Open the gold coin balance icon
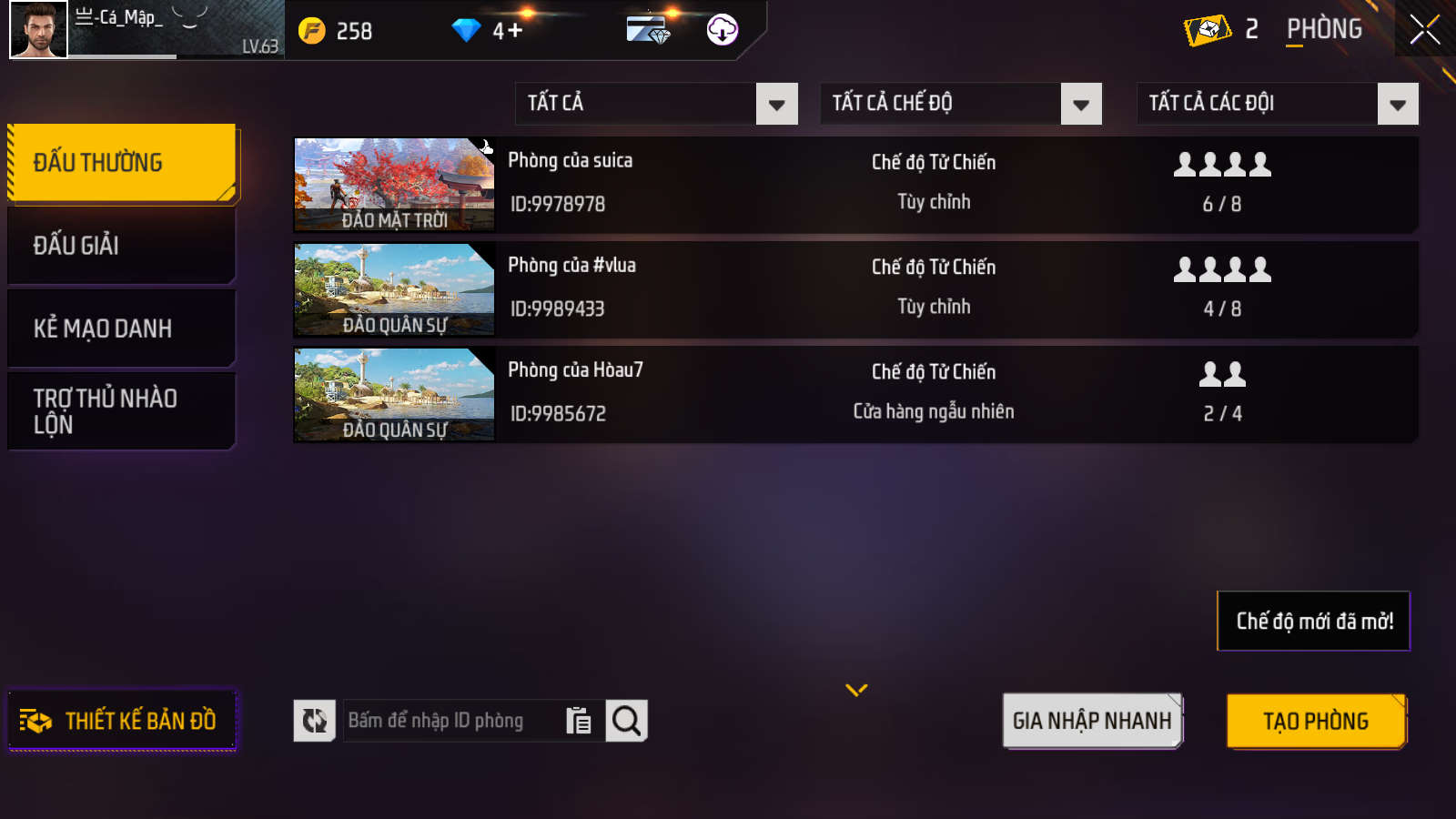The image size is (1456, 819). click(x=312, y=31)
